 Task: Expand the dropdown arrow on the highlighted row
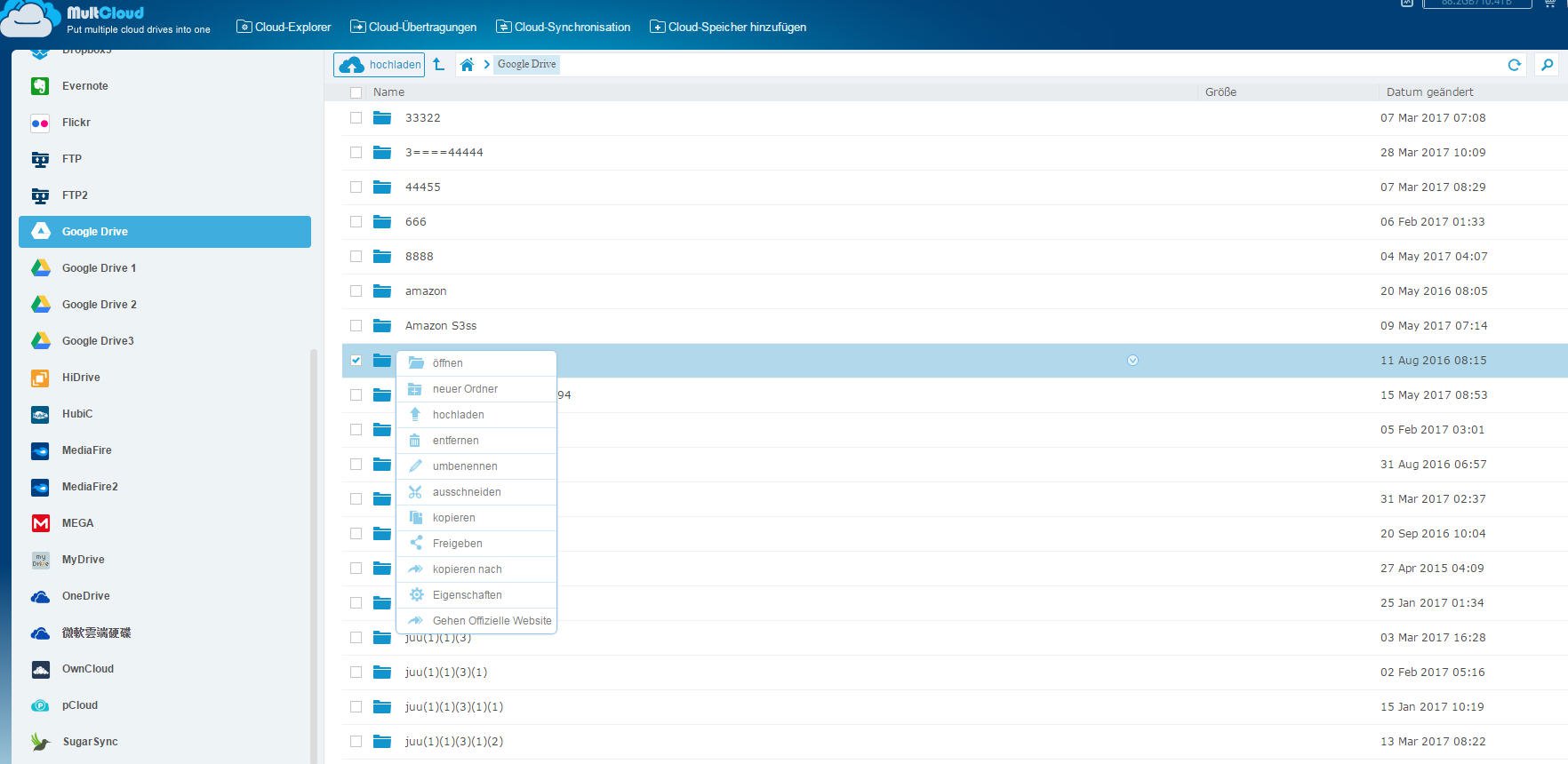coord(1132,361)
